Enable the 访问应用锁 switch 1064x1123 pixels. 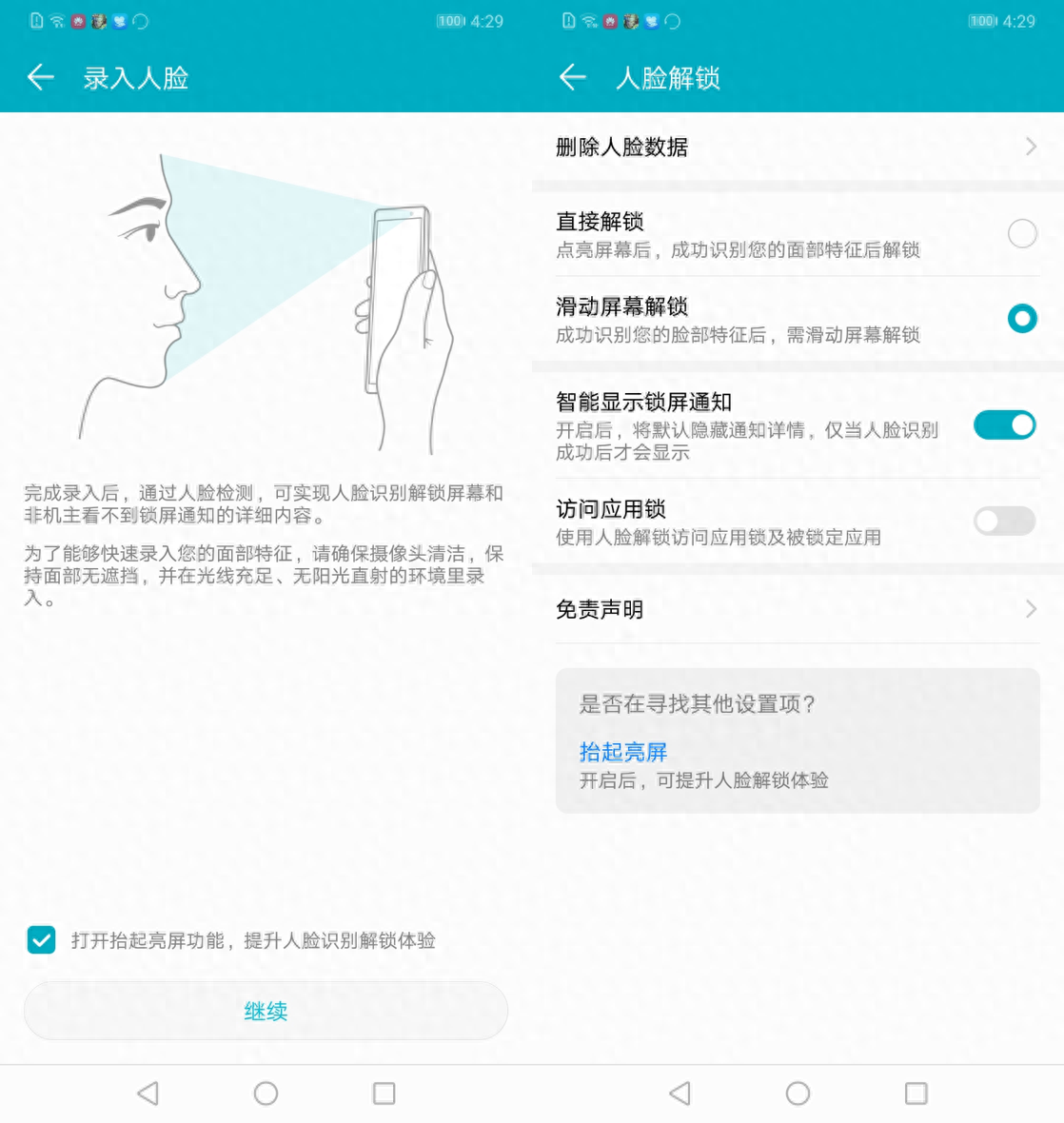1004,522
